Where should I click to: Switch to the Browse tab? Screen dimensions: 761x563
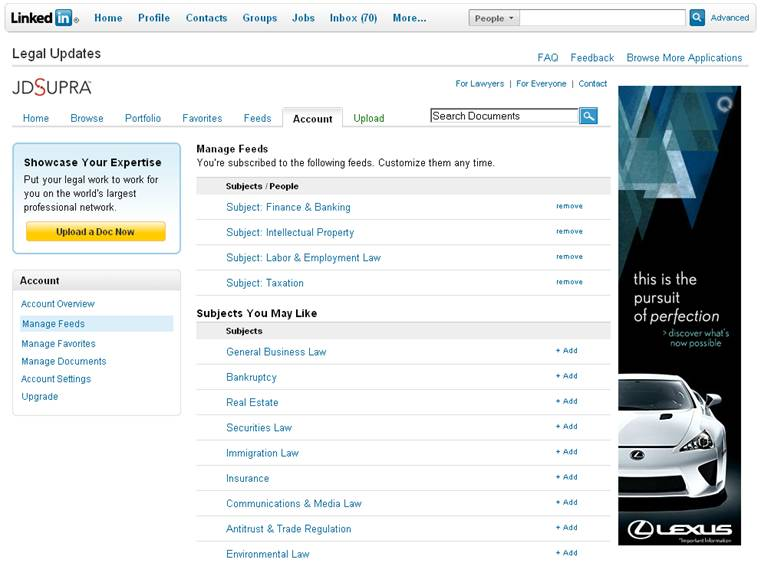click(87, 118)
